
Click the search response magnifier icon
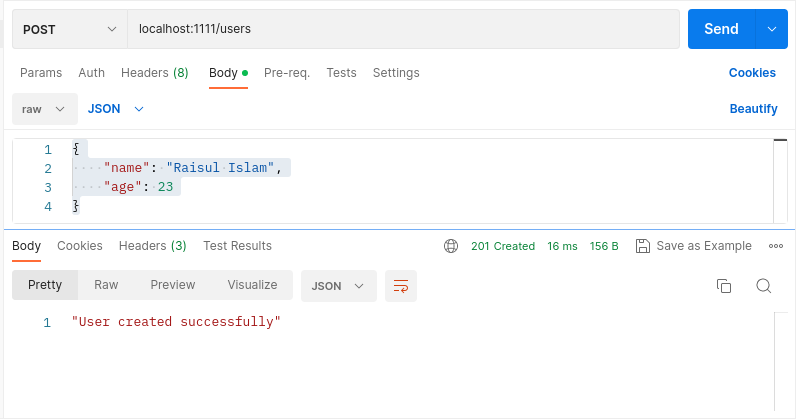[763, 286]
